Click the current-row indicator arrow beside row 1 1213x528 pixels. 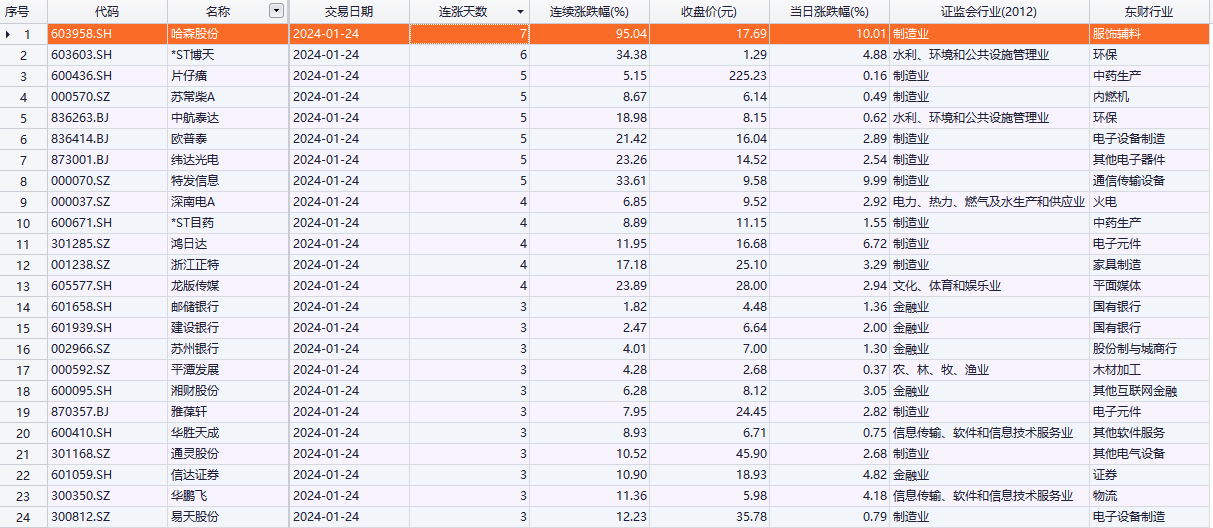[x=10, y=34]
